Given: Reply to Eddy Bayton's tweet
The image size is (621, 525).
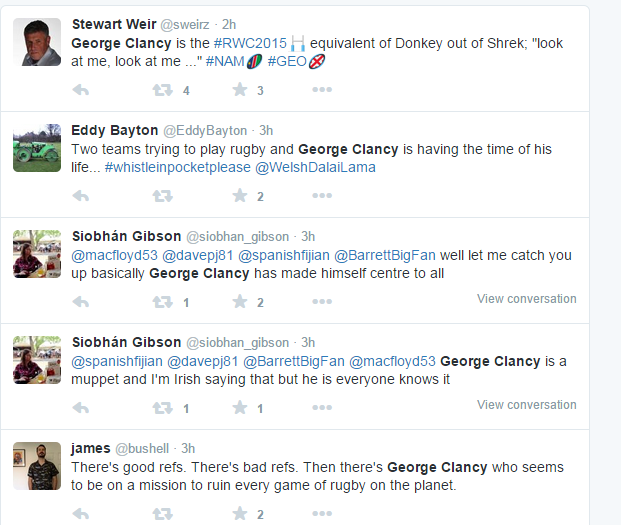Looking at the screenshot, I should click(x=82, y=196).
